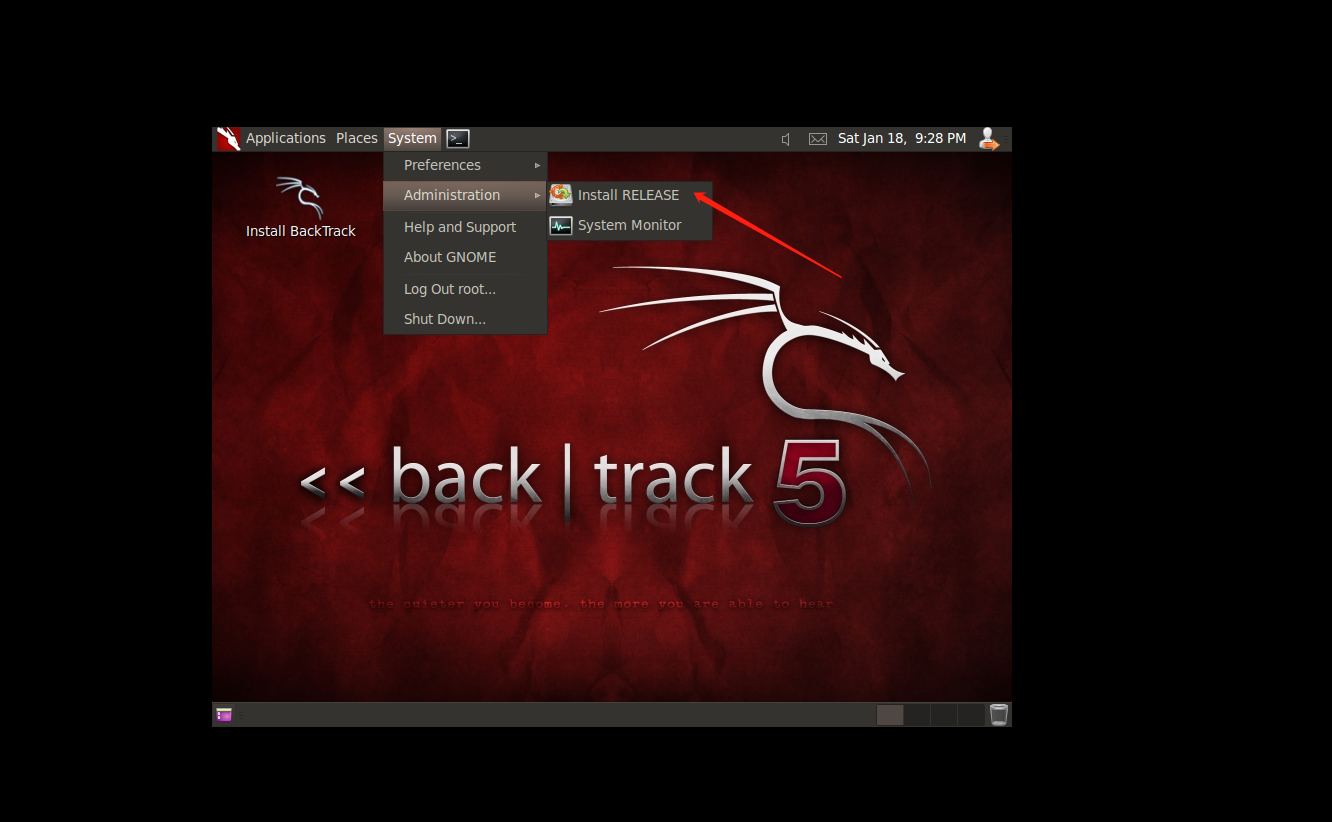Switch to the second workspace
Image resolution: width=1332 pixels, height=822 pixels.
coord(917,715)
